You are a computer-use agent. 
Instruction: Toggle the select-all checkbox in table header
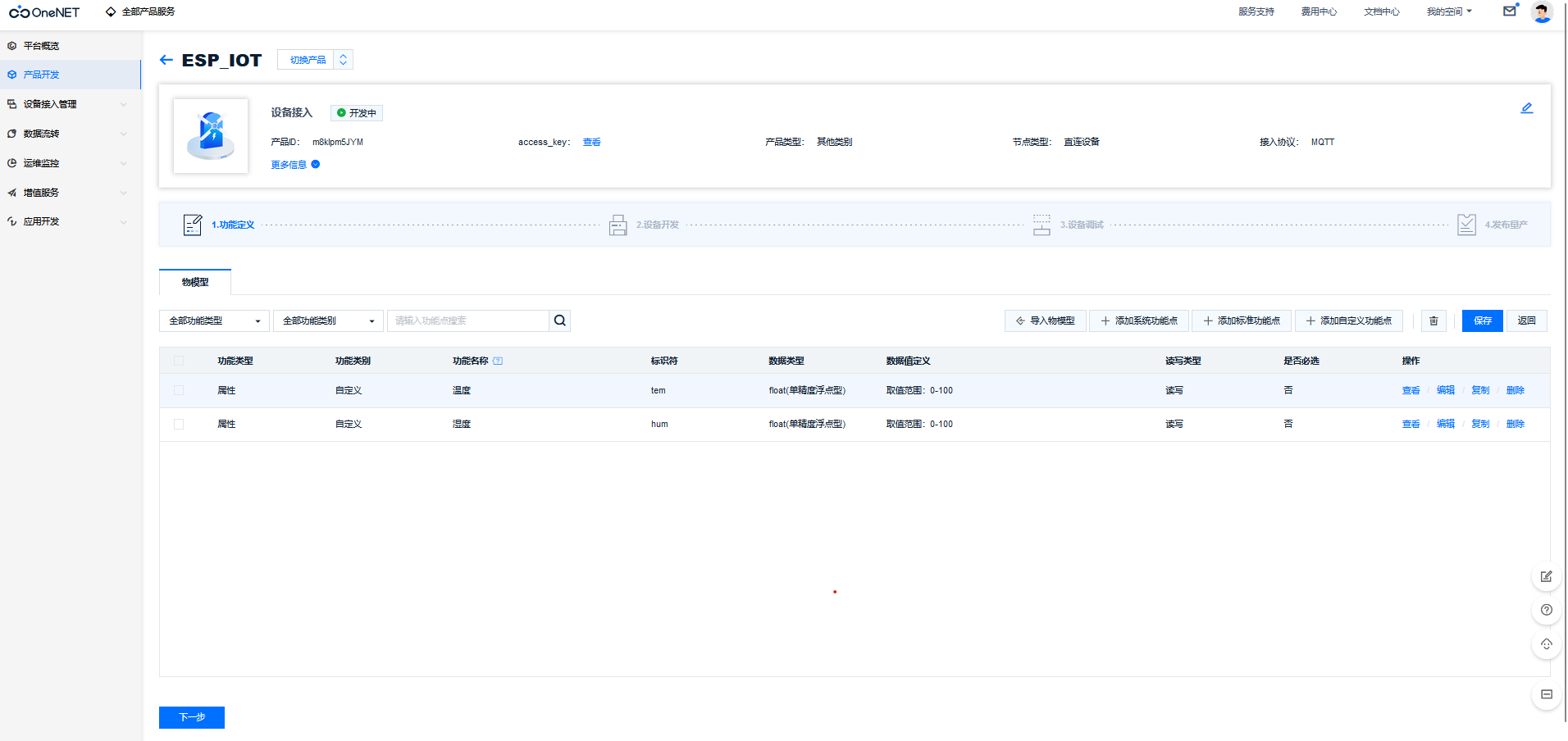[x=179, y=361]
